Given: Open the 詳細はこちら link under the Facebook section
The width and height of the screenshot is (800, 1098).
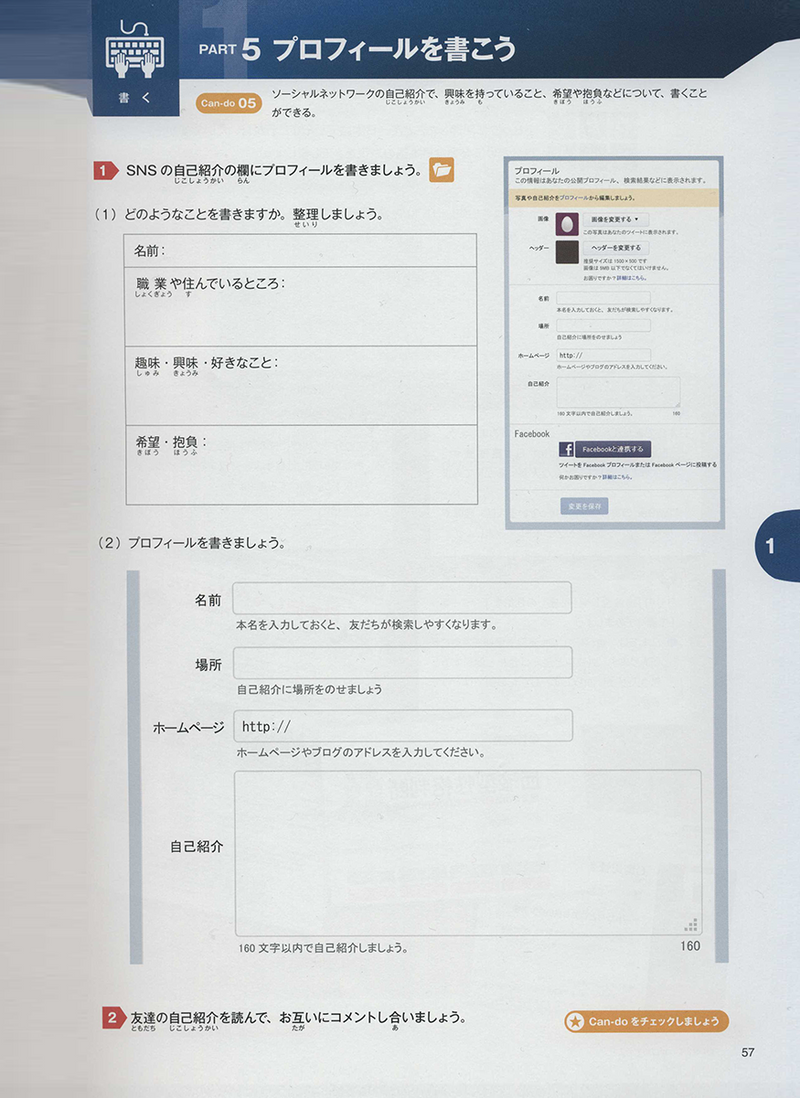Looking at the screenshot, I should (x=616, y=477).
